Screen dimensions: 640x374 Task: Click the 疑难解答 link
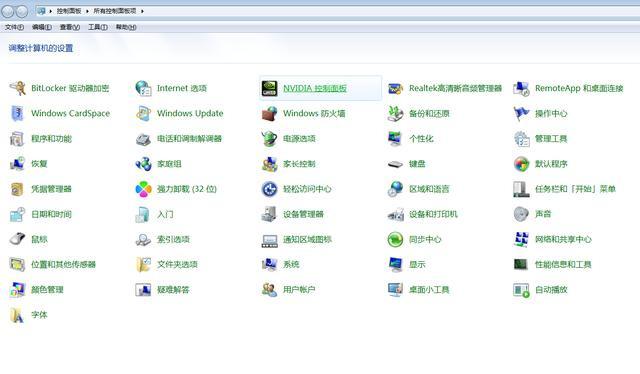click(x=173, y=290)
